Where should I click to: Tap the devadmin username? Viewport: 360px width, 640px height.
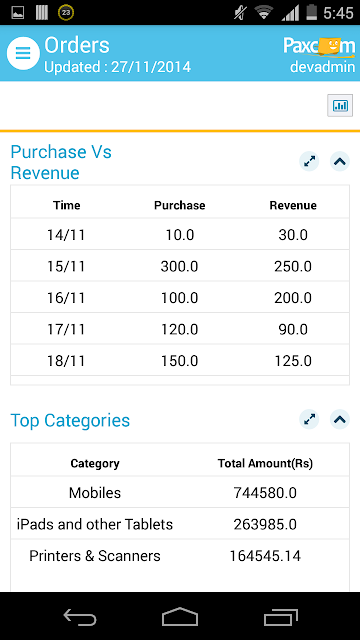point(322,67)
